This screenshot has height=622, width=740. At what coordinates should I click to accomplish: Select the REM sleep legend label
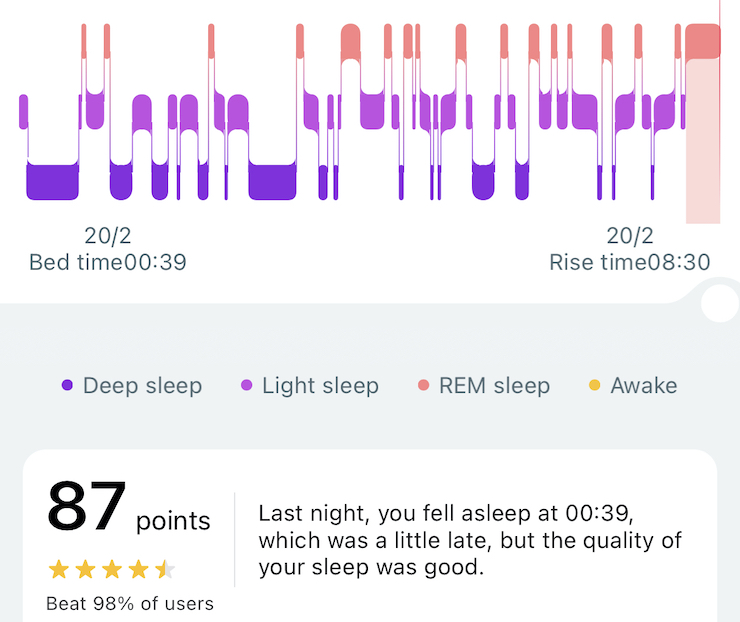(x=494, y=386)
